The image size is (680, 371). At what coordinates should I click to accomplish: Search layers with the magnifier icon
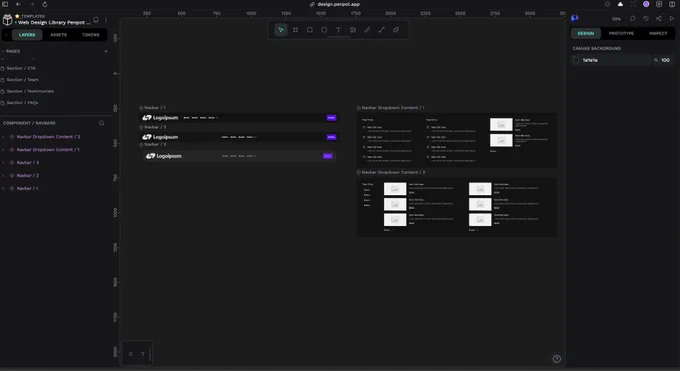pos(101,123)
